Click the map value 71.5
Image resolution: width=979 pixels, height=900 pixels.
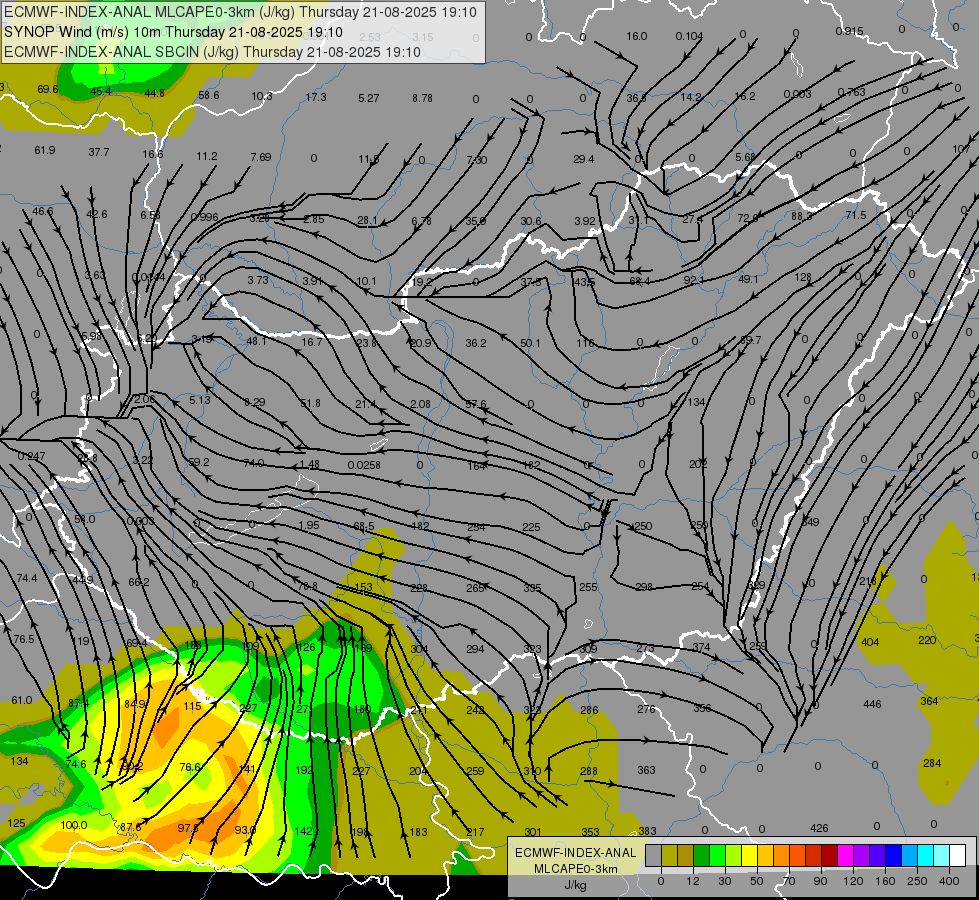pos(856,215)
